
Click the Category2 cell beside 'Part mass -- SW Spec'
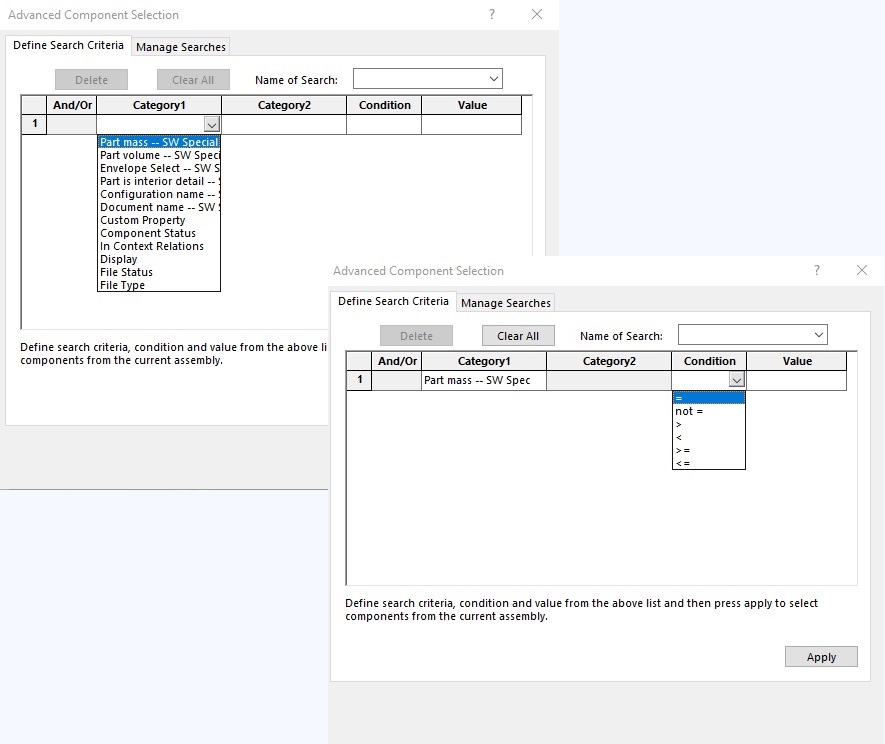click(x=608, y=381)
